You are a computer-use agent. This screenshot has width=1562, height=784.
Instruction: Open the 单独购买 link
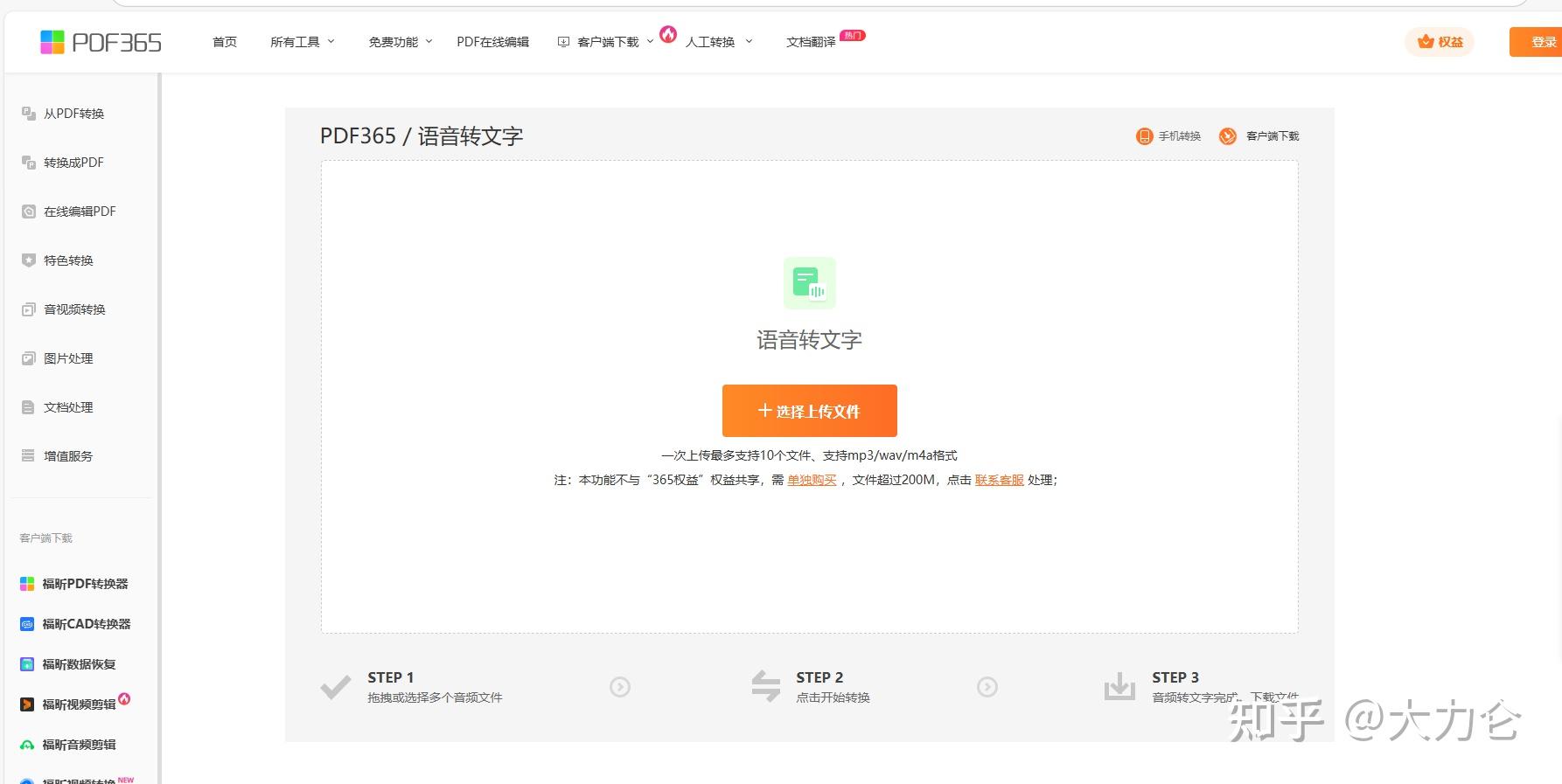[x=812, y=480]
